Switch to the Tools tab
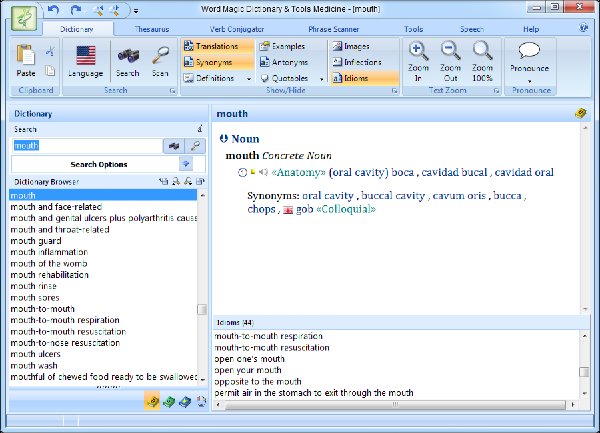 pos(414,29)
